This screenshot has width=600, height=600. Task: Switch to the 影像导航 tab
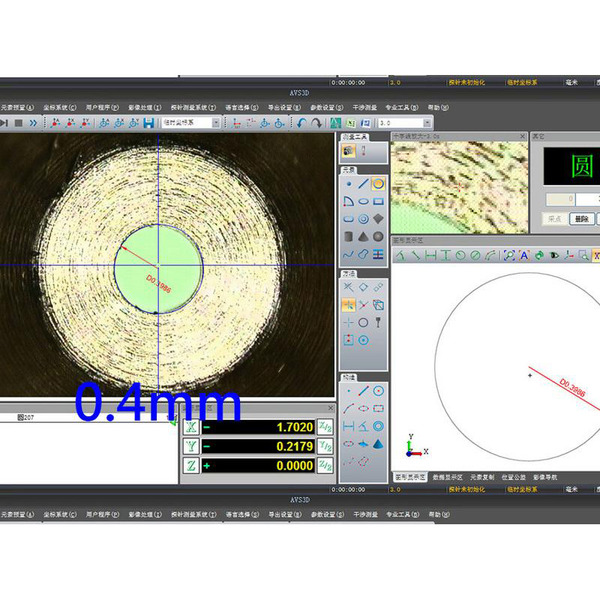(545, 477)
